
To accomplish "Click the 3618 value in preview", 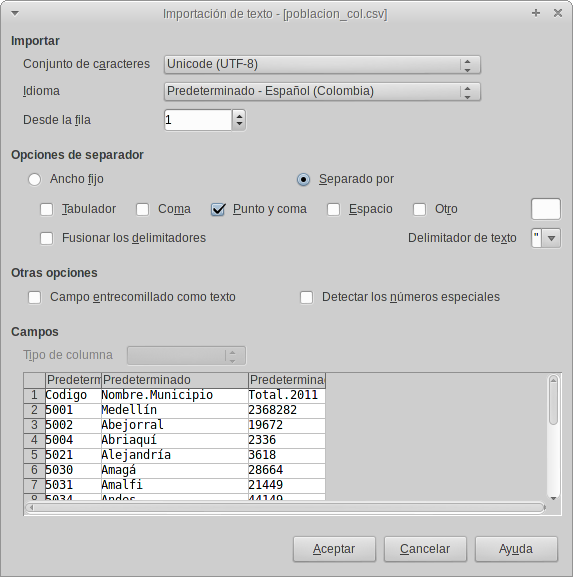I will [x=287, y=456].
